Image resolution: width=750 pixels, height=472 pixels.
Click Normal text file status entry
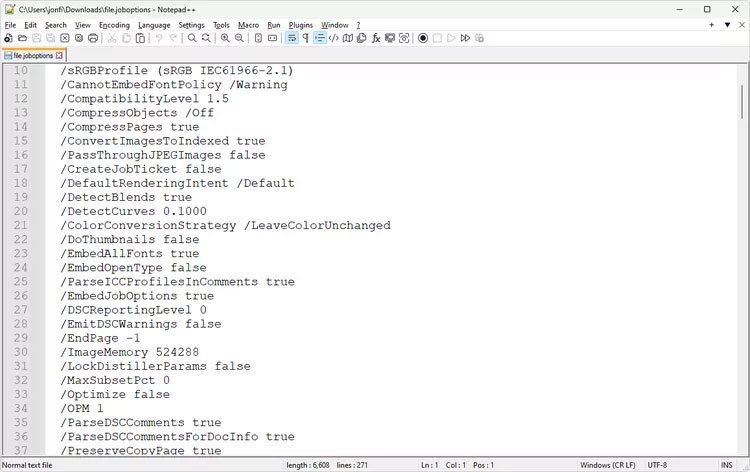tap(27, 465)
